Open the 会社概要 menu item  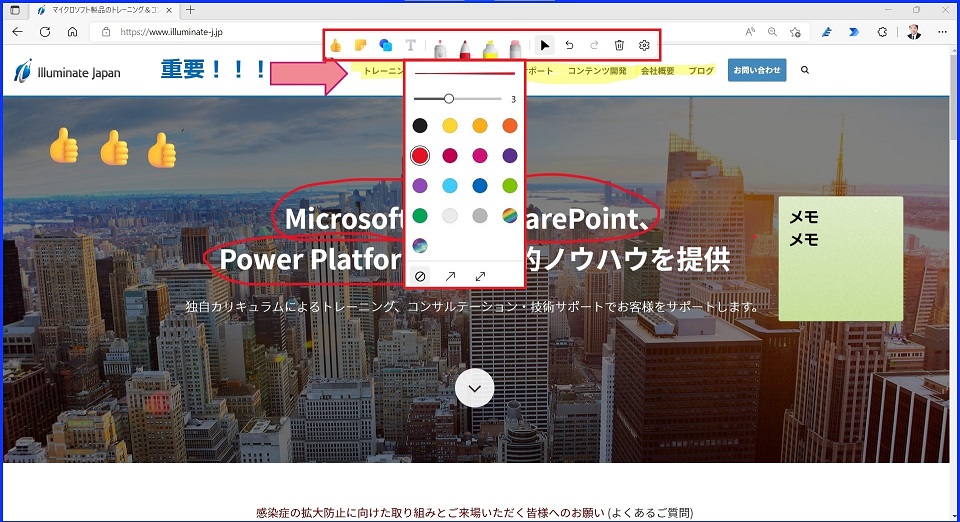click(x=658, y=71)
